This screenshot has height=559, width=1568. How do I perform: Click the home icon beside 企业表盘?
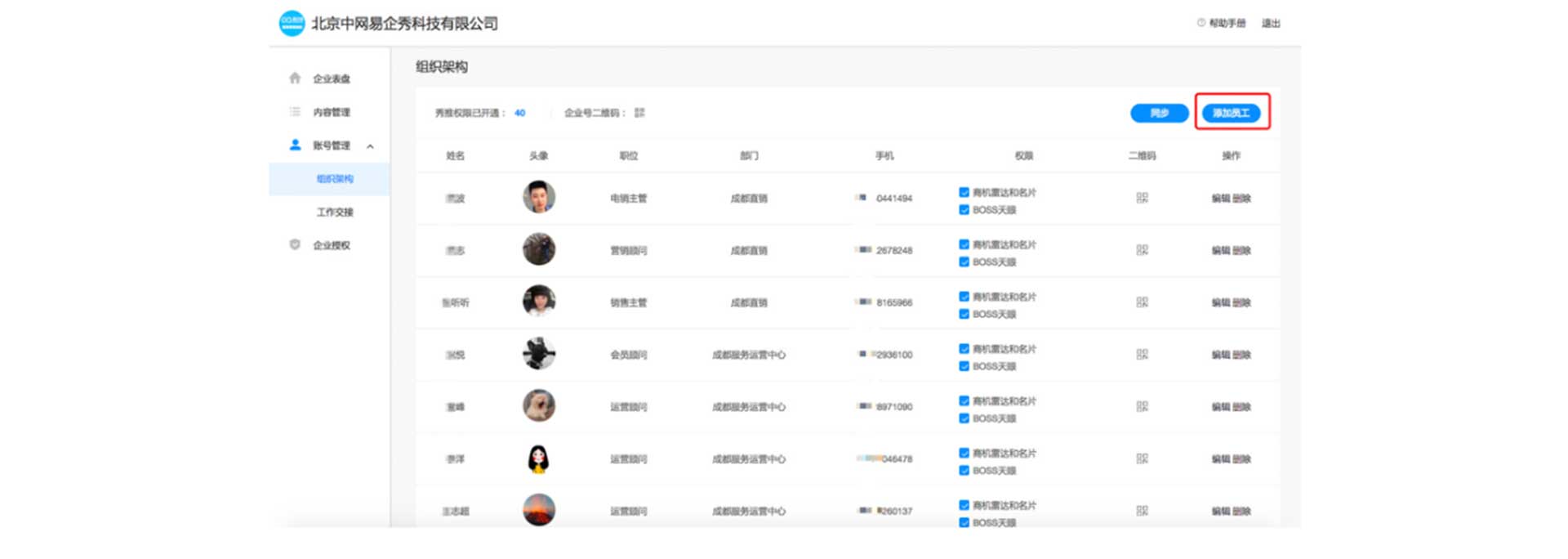click(295, 78)
